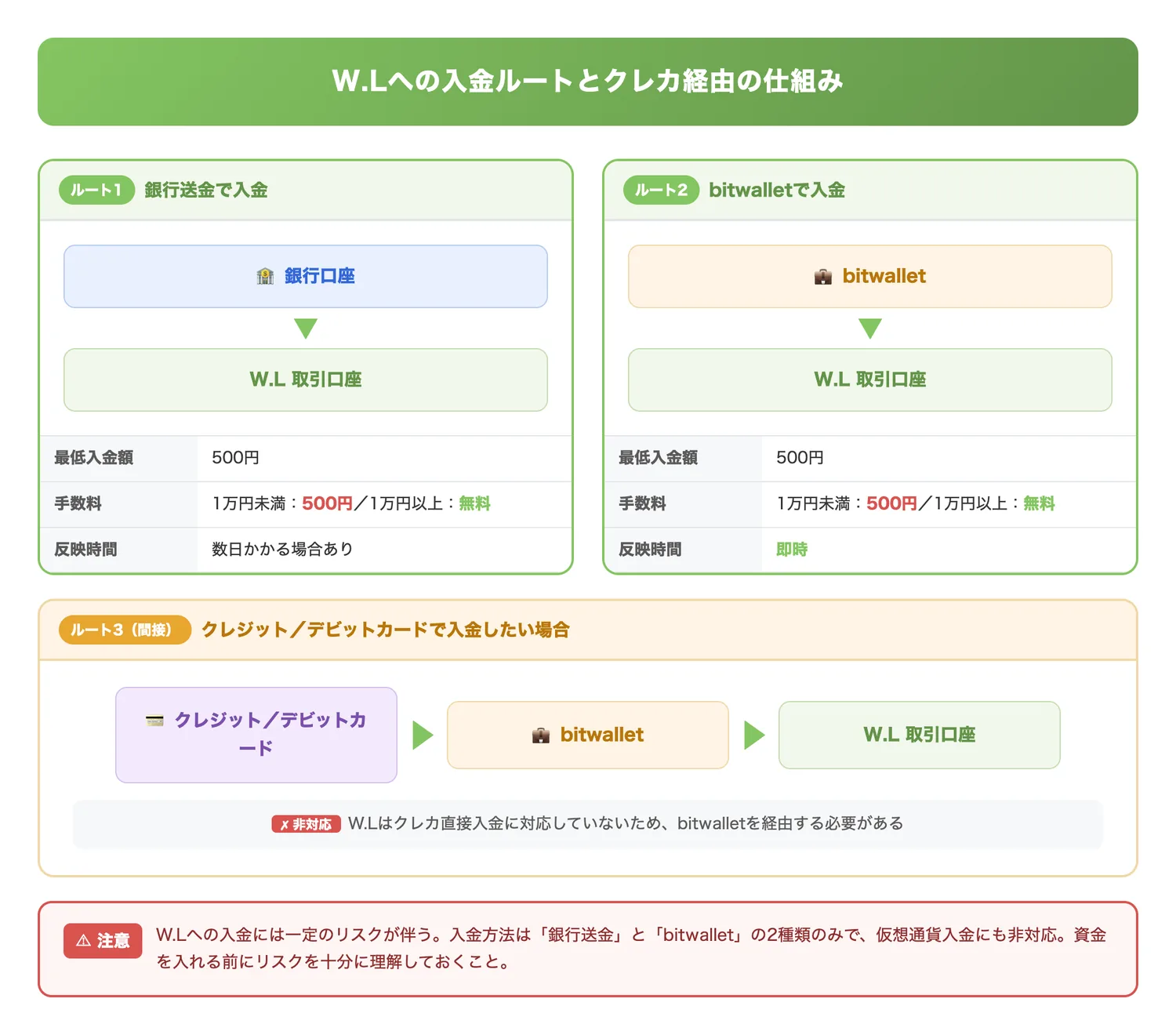The width and height of the screenshot is (1176, 1035).
Task: Click the briefcase icon in Route 3 bitwallet box
Action: (x=541, y=735)
